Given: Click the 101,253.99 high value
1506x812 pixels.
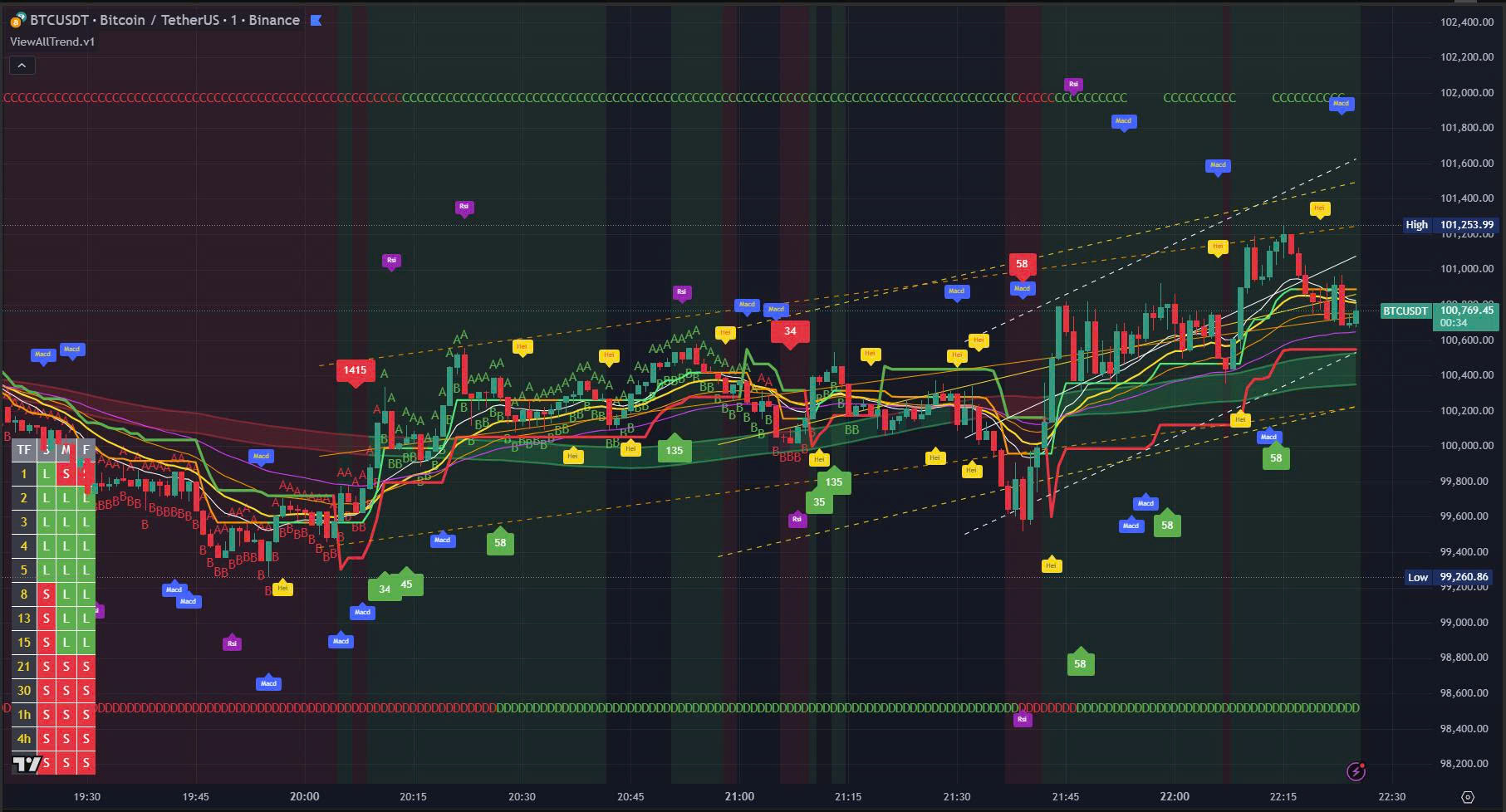Looking at the screenshot, I should (x=1466, y=225).
